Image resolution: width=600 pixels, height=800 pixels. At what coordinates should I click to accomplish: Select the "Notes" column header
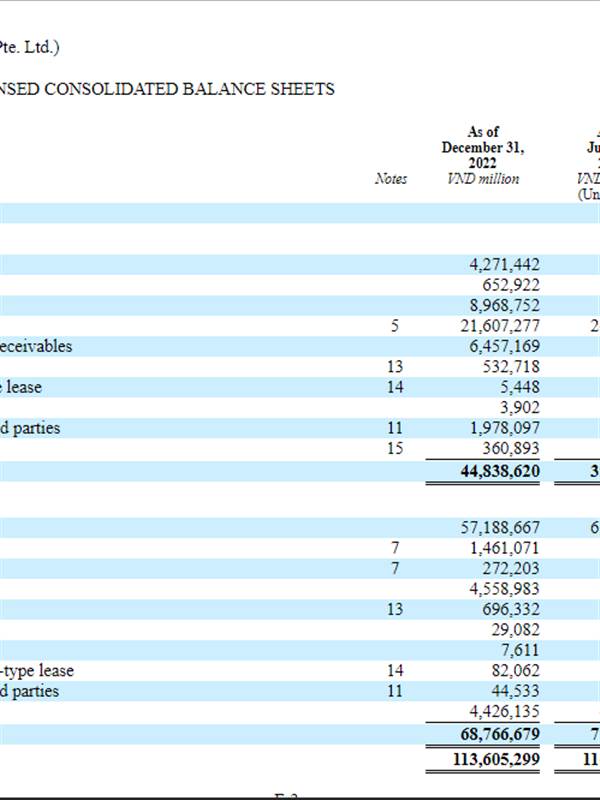pos(390,178)
